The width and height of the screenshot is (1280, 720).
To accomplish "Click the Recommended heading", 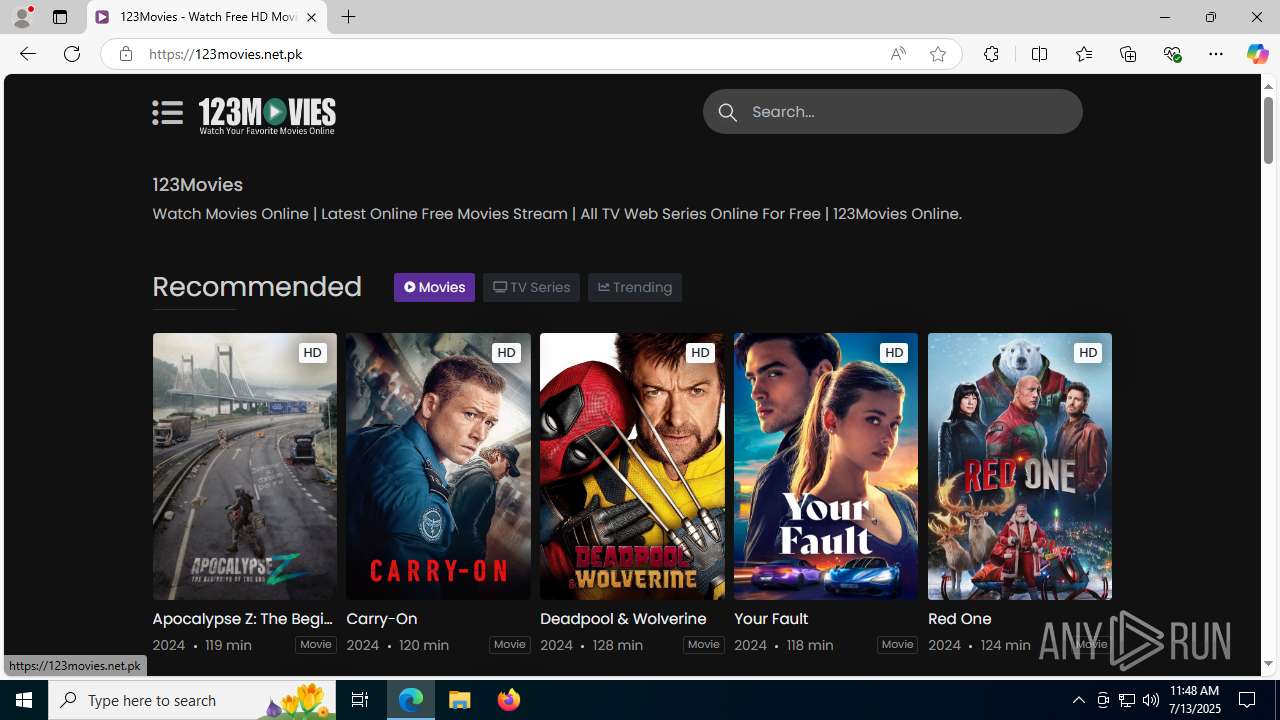I will click(257, 287).
